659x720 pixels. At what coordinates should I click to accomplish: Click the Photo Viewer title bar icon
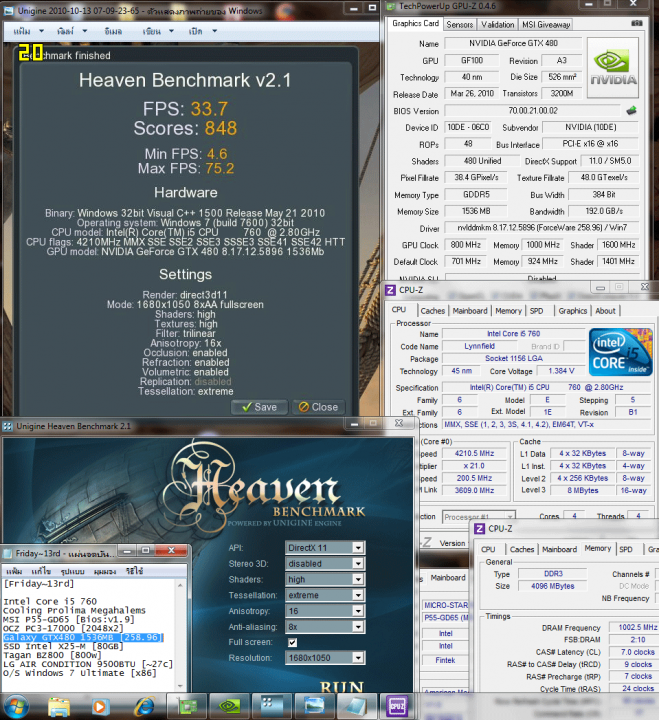[x=8, y=11]
